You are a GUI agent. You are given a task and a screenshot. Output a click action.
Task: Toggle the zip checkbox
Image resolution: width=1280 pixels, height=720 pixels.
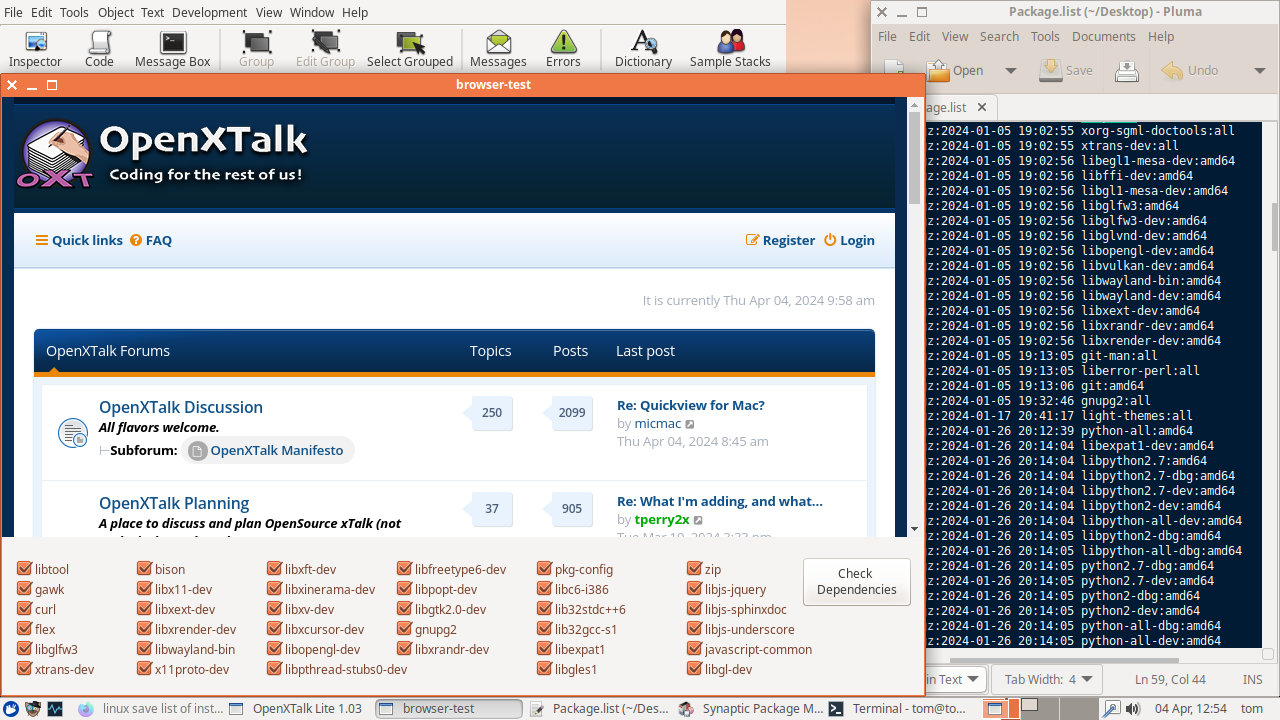tap(694, 569)
